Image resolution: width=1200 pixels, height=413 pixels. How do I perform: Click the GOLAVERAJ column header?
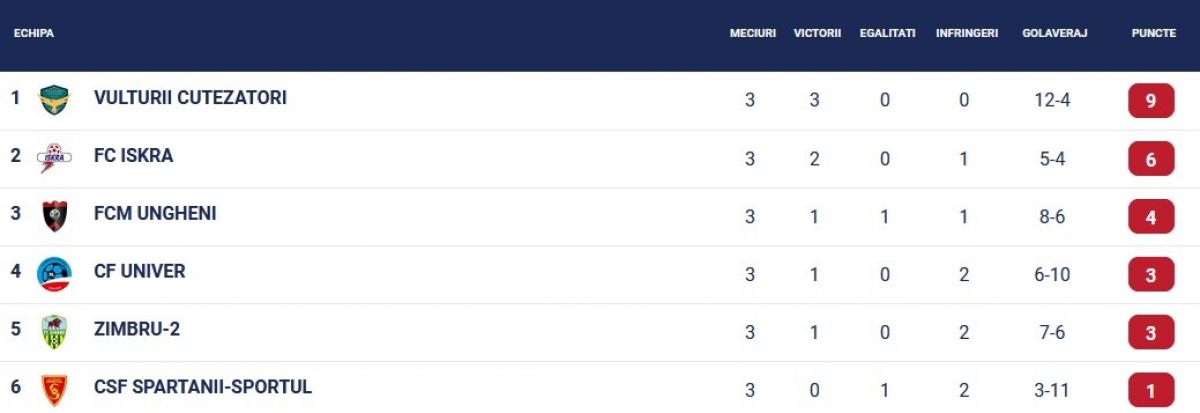1055,33
